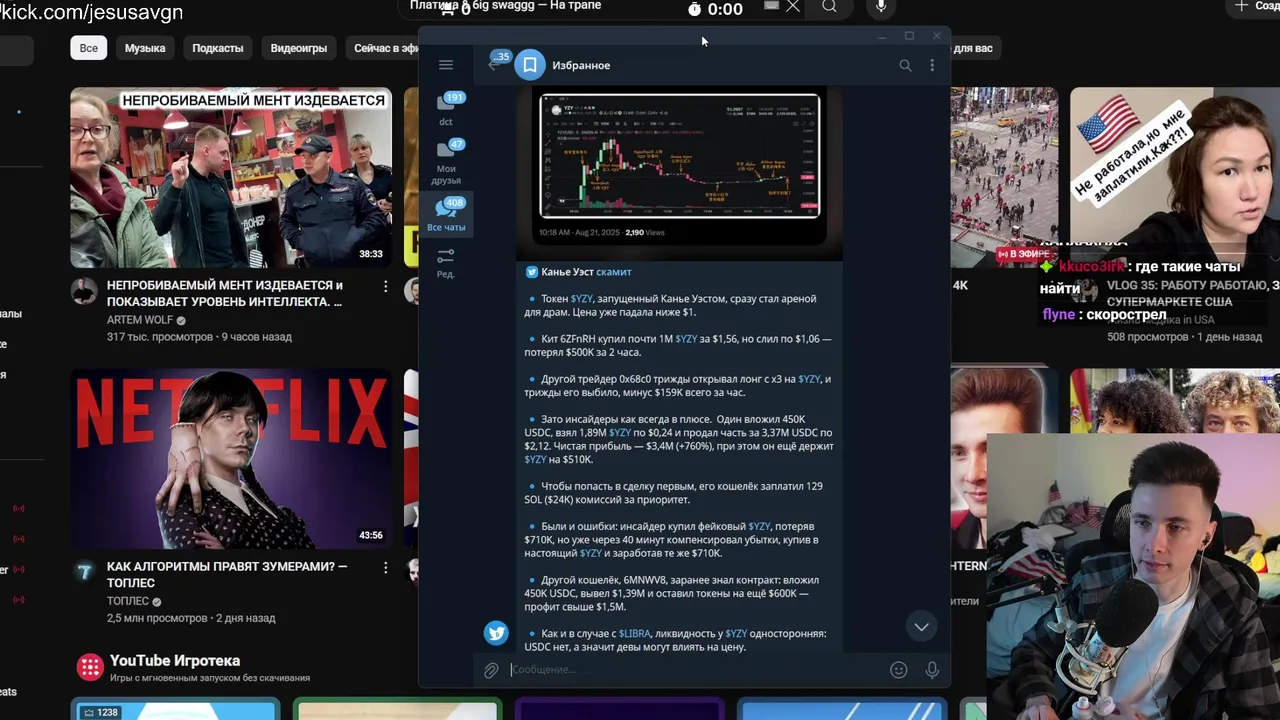Select the Подкасты filter chip
Screen dimensions: 1280x720
tap(218, 48)
